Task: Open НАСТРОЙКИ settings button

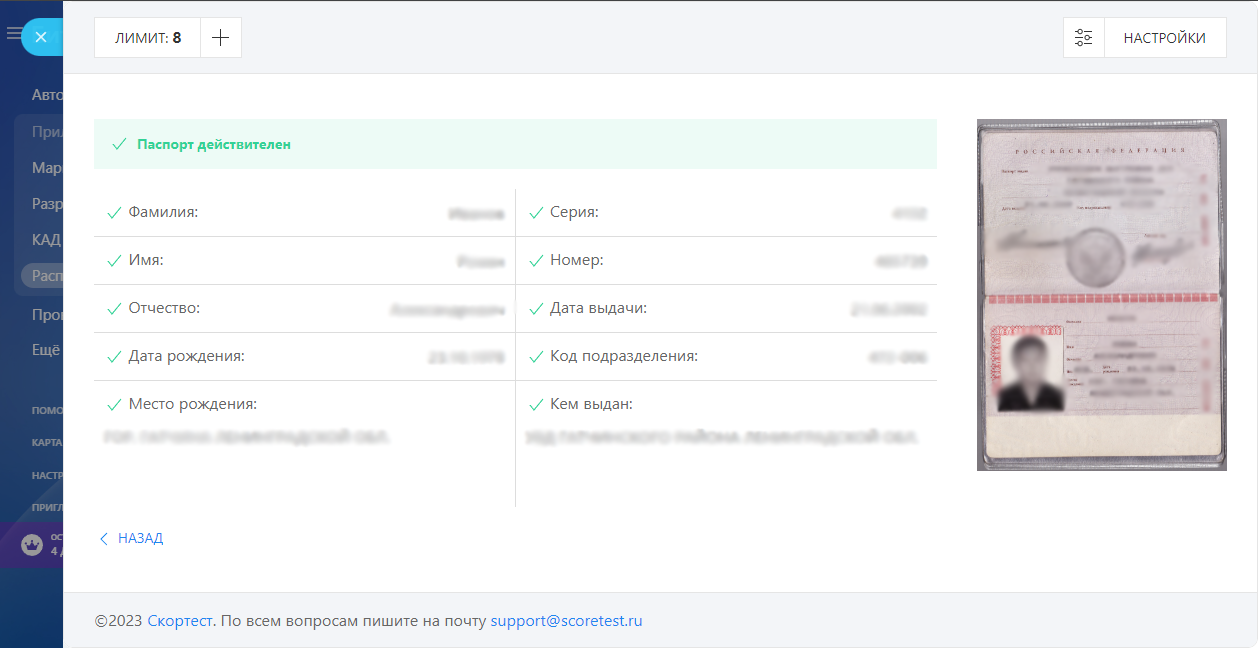Action: tap(1164, 38)
